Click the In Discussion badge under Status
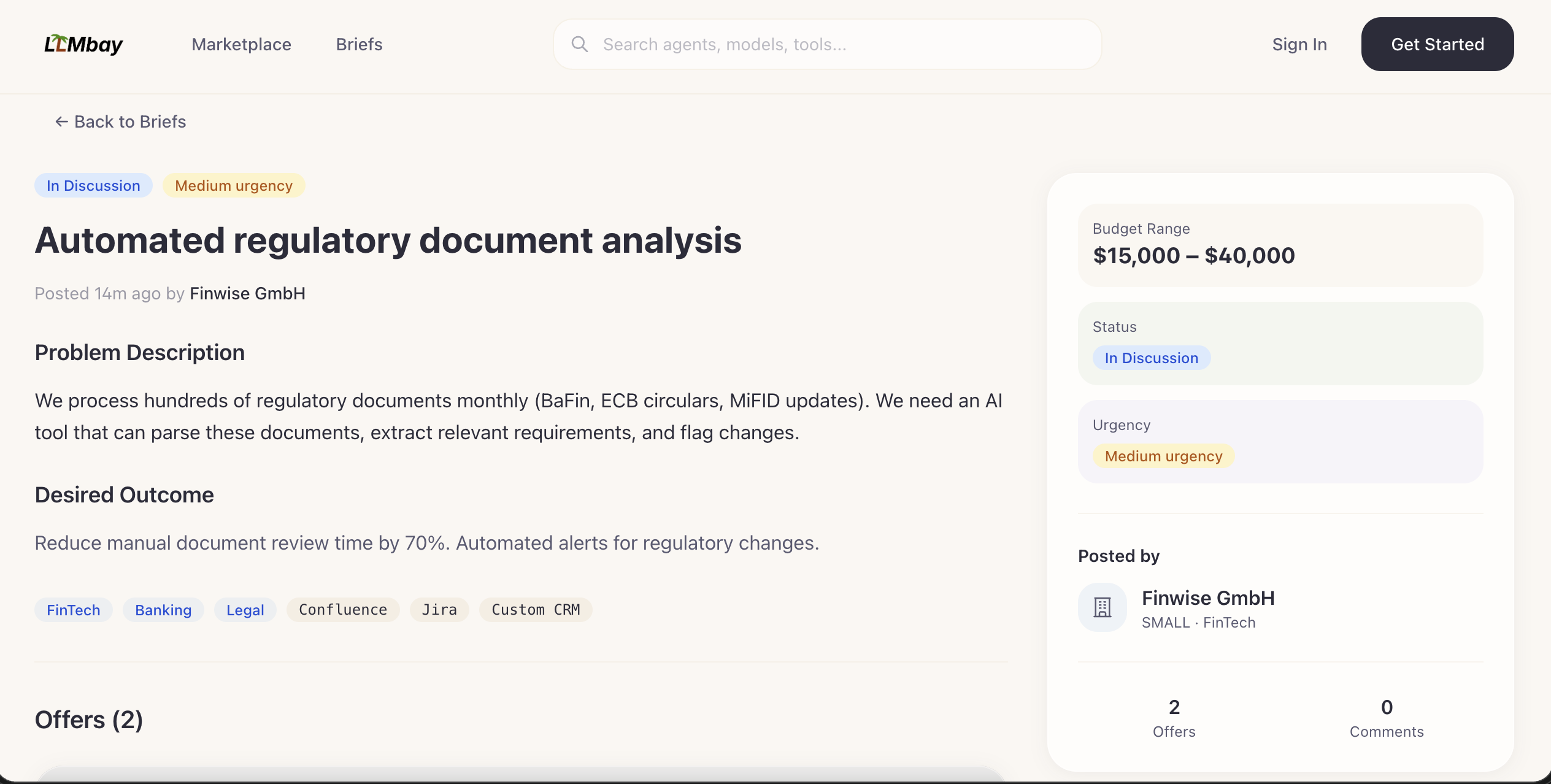 (x=1152, y=358)
